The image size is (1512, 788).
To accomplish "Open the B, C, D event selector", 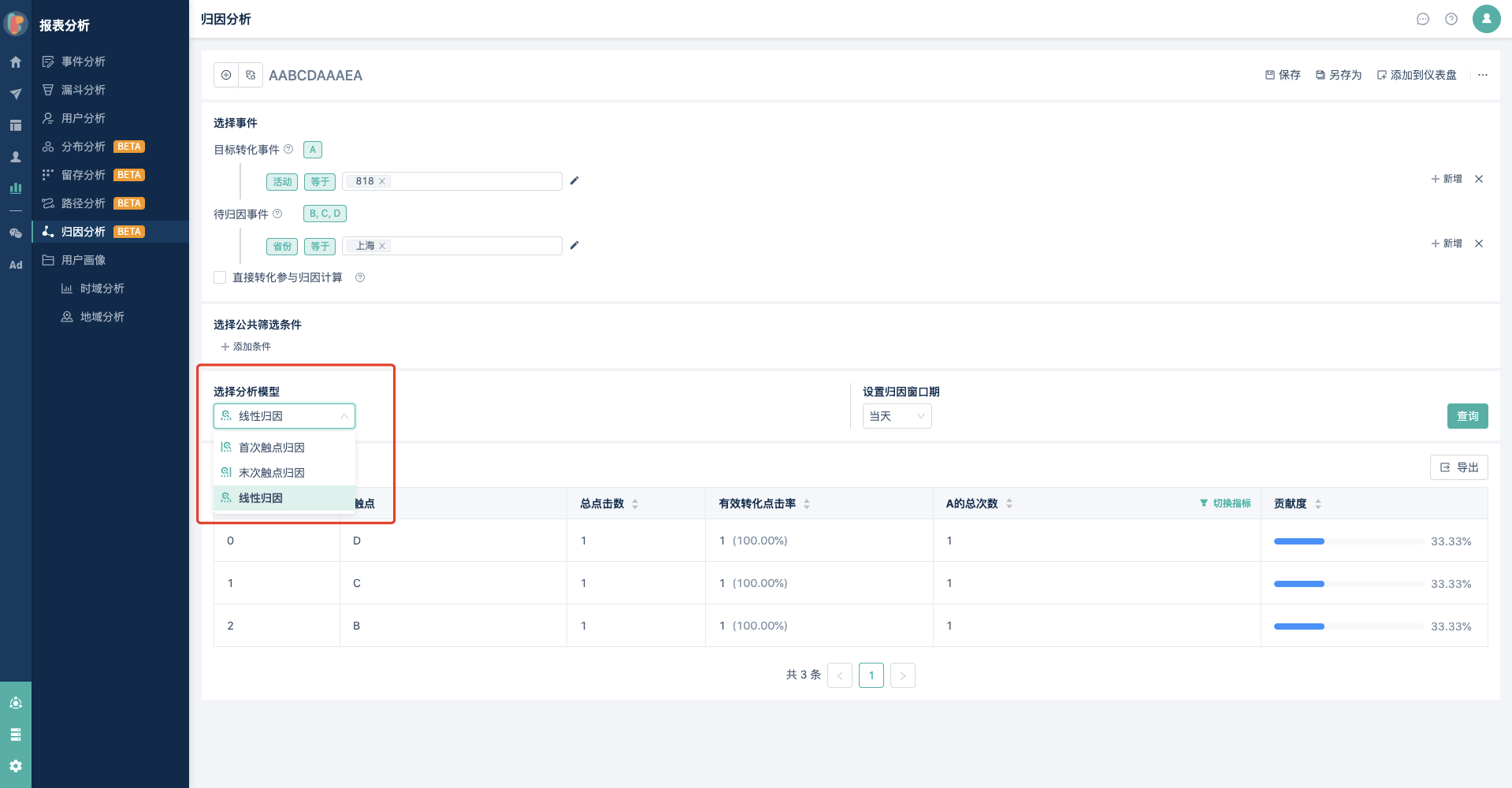I will tap(325, 214).
